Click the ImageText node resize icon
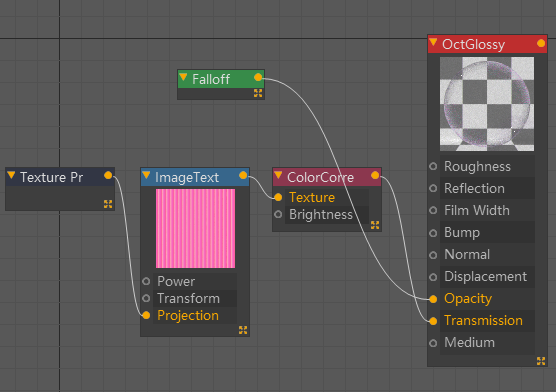The height and width of the screenshot is (392, 556). click(x=243, y=330)
